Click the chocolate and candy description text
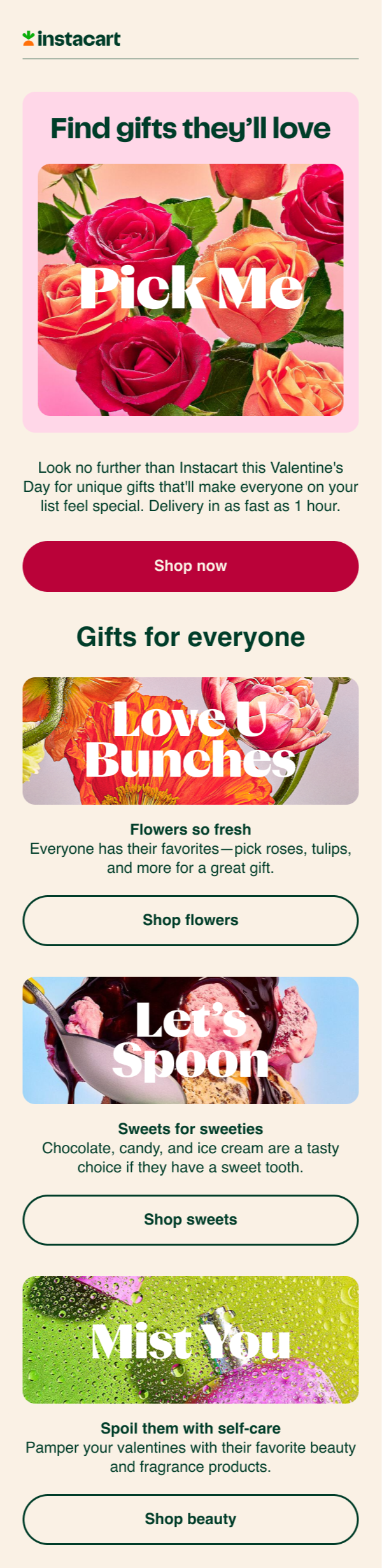Viewport: 382px width, 1568px height. tap(190, 1158)
